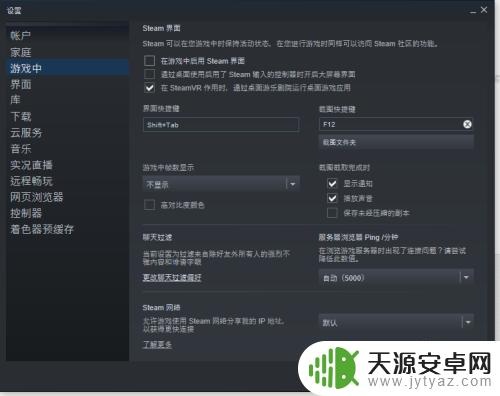Open change chat filter preferences link
500x396 pixels.
pos(172,278)
